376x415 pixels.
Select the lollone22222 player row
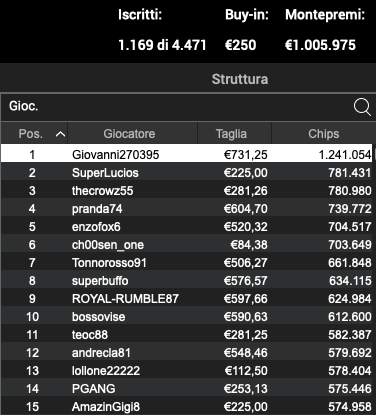pos(187,370)
